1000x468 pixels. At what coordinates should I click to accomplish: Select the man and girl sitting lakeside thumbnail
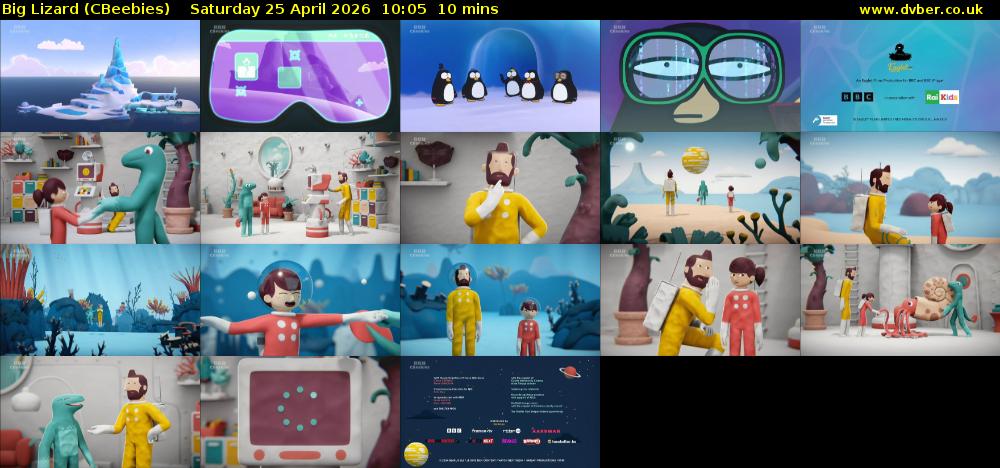tap(901, 187)
